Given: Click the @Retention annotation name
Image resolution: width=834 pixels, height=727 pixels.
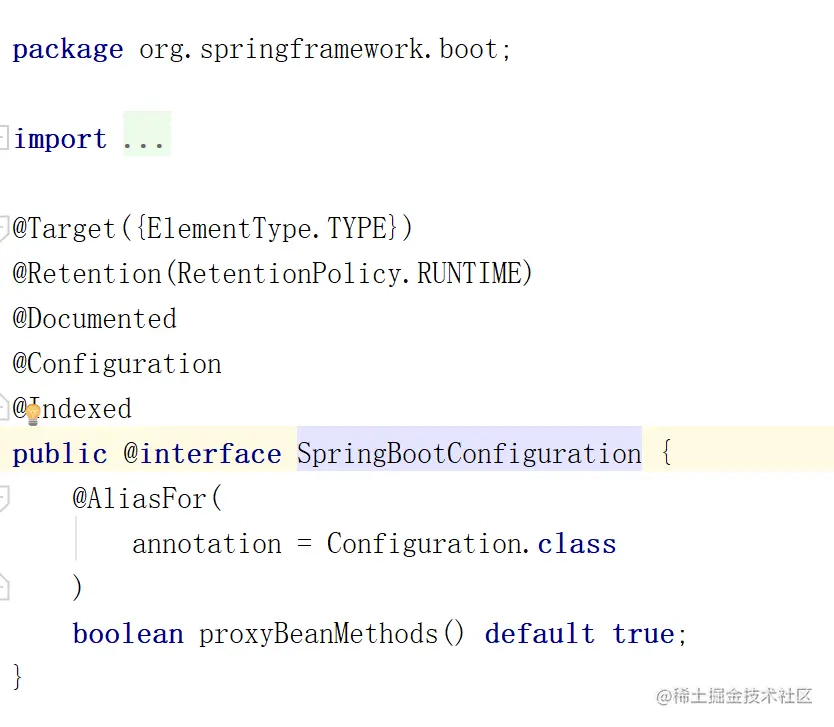Looking at the screenshot, I should click(87, 273).
